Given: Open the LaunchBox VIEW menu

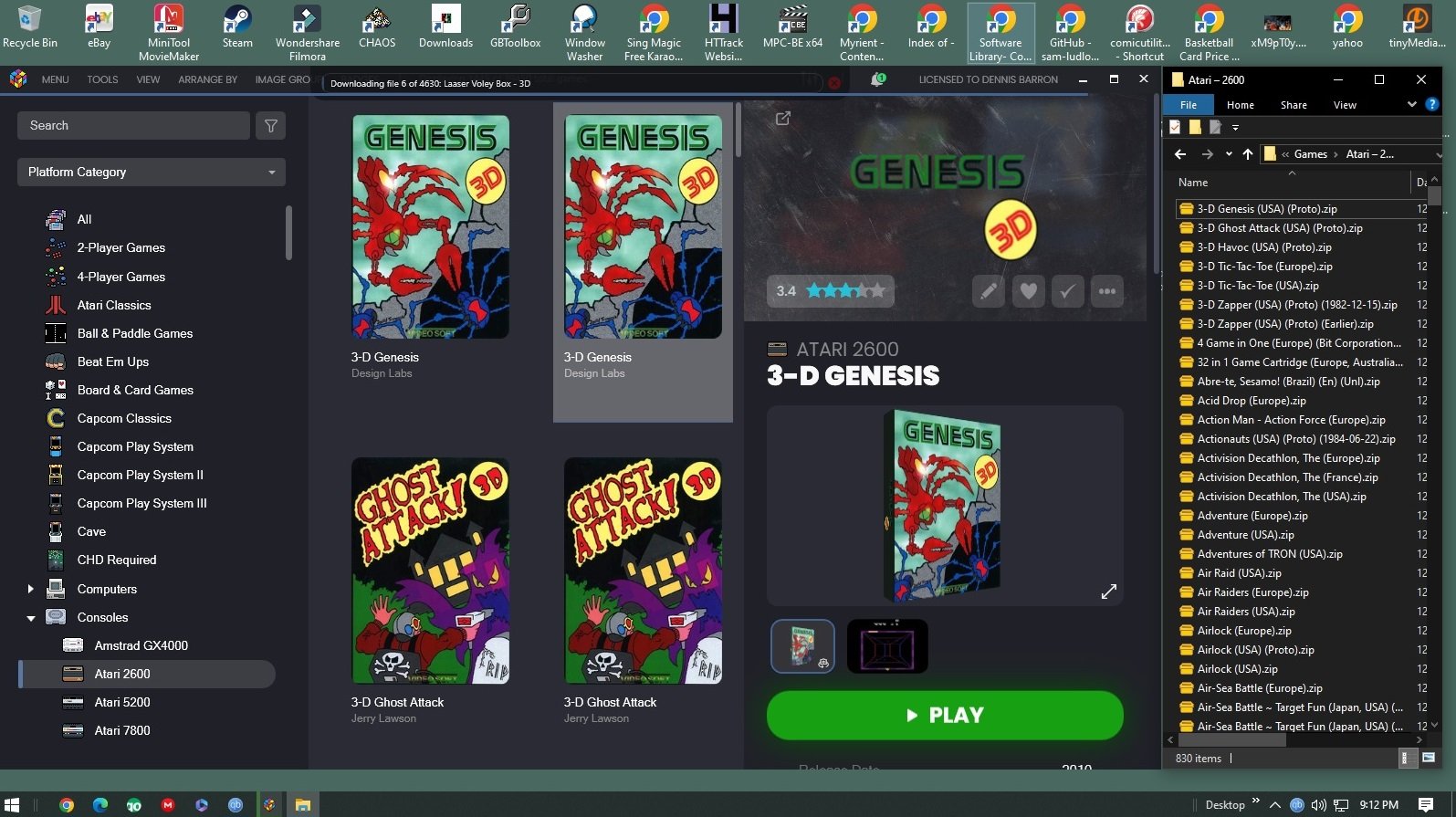Looking at the screenshot, I should pos(148,79).
